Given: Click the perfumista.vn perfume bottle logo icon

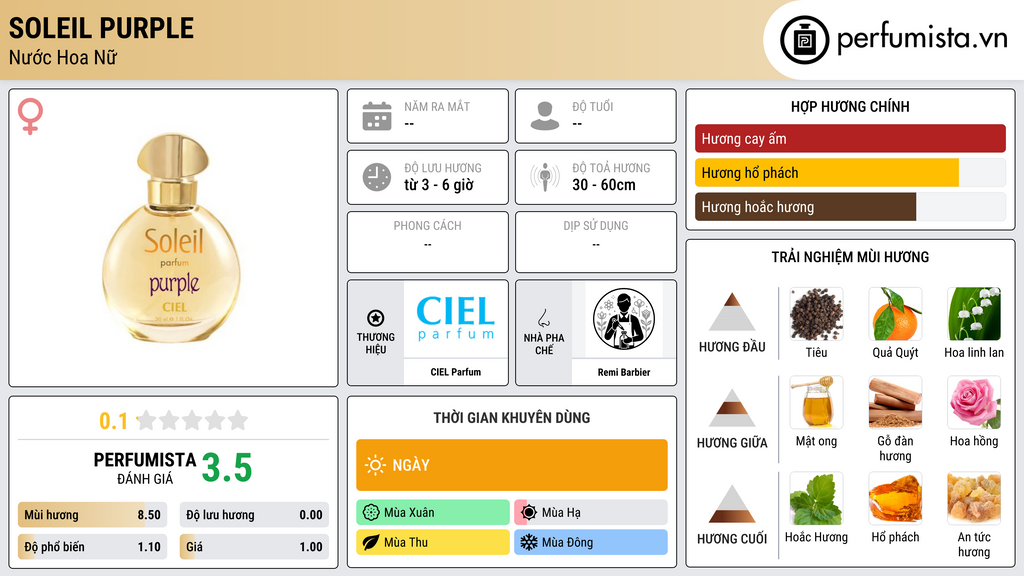Looking at the screenshot, I should (804, 40).
